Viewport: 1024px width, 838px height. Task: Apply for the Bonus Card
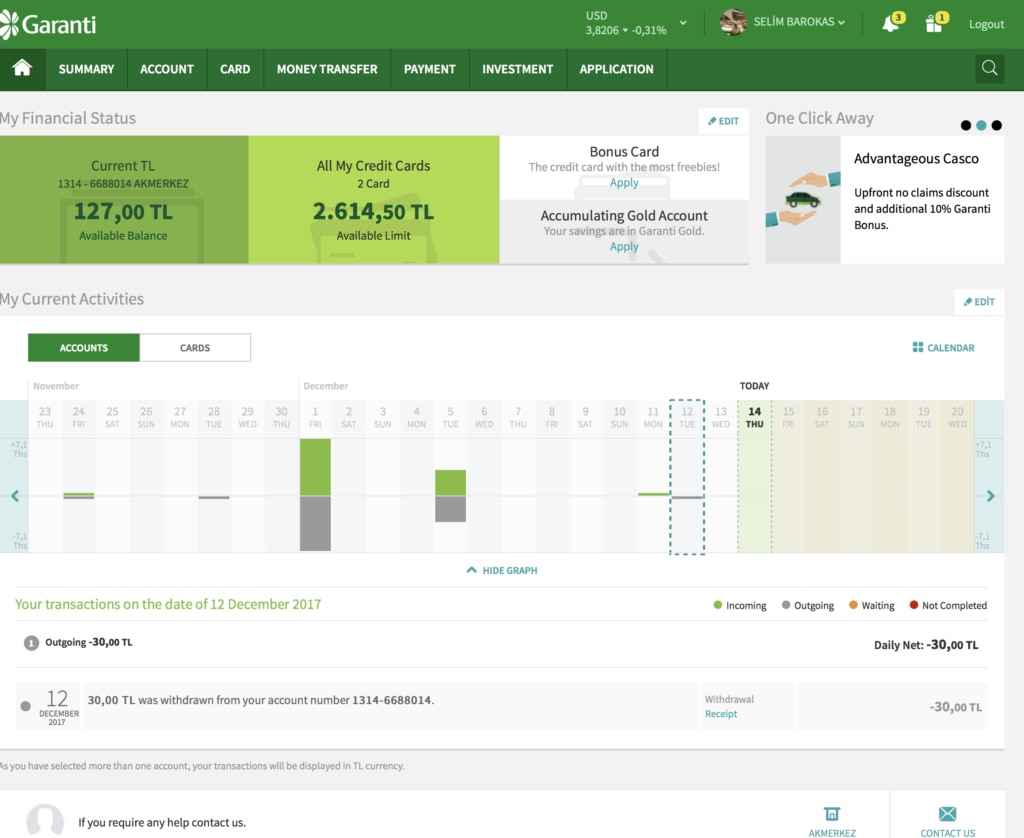[x=624, y=182]
